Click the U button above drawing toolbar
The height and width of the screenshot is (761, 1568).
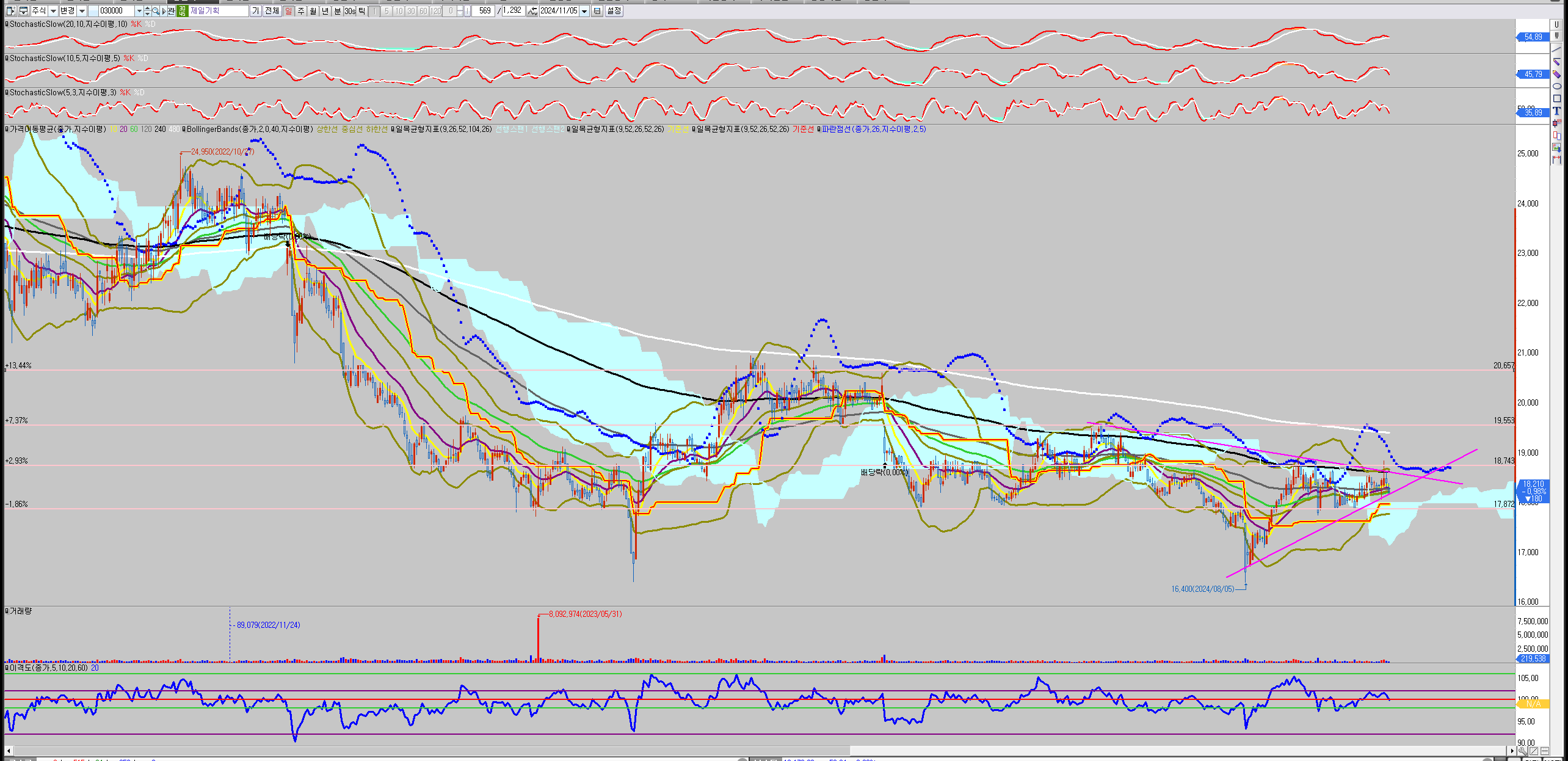click(x=1556, y=24)
